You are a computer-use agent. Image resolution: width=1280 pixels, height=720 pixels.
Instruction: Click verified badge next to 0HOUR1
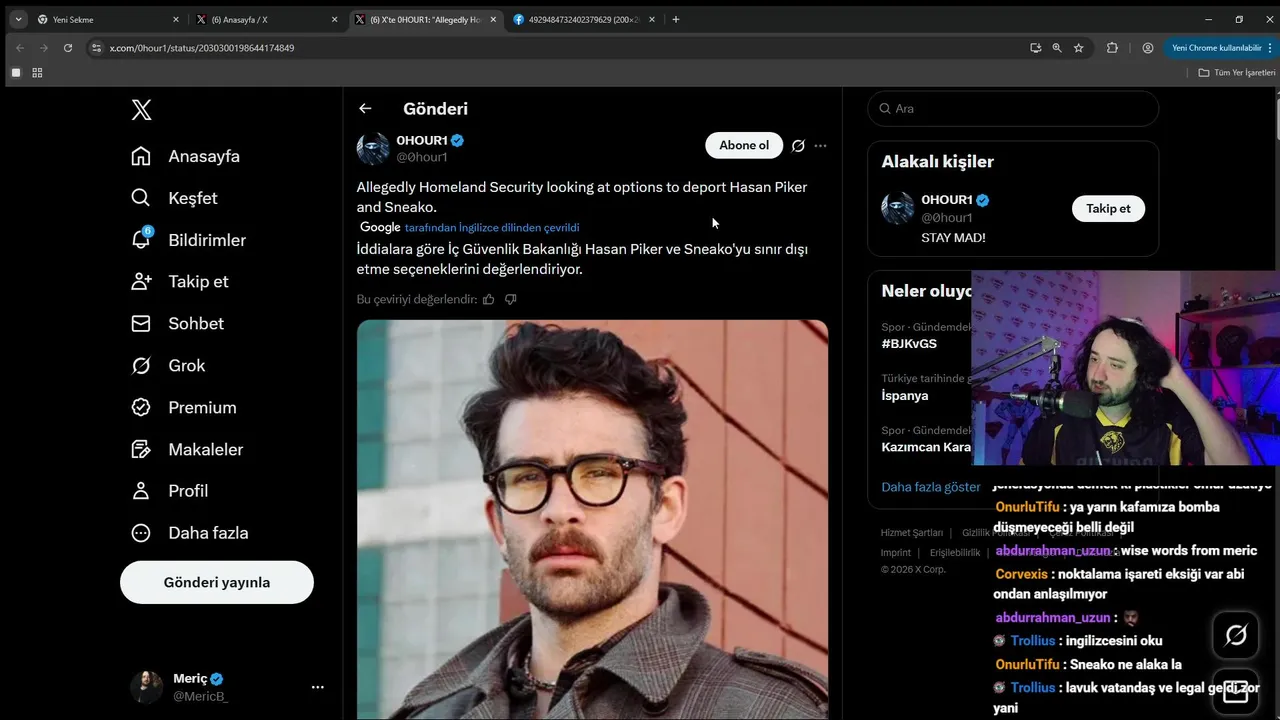[457, 141]
